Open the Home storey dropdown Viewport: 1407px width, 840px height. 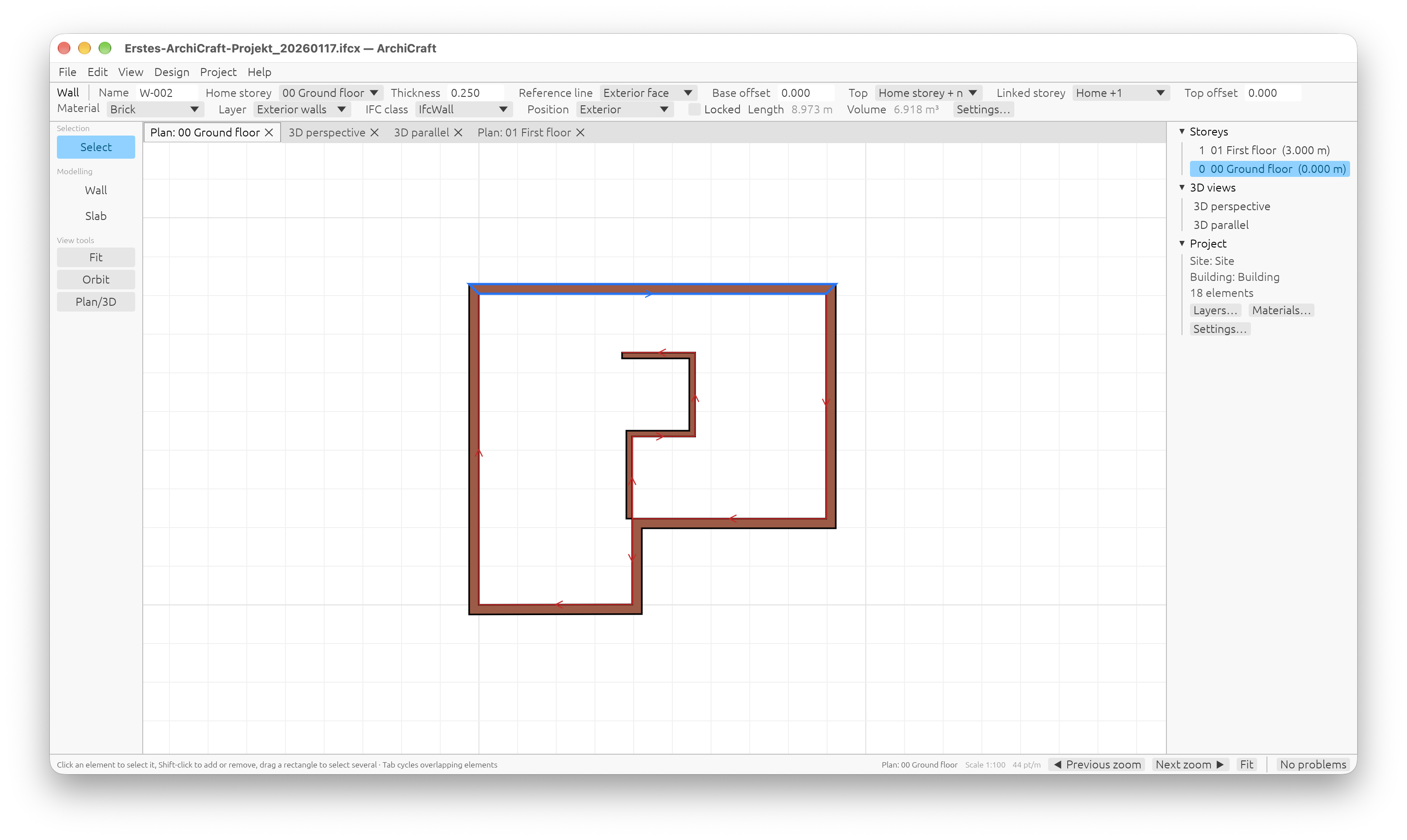[x=331, y=93]
